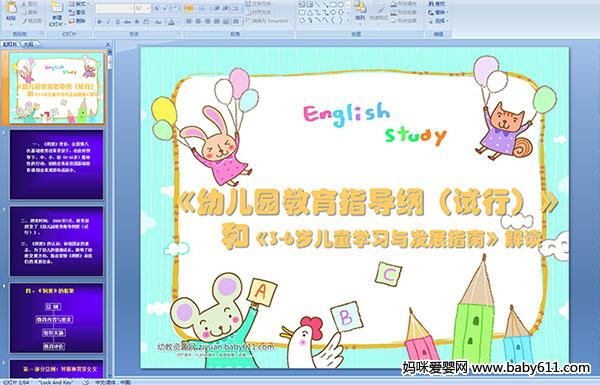Image resolution: width=600 pixels, height=385 pixels.
Task: Open the font color dropdown
Action: click(172, 22)
